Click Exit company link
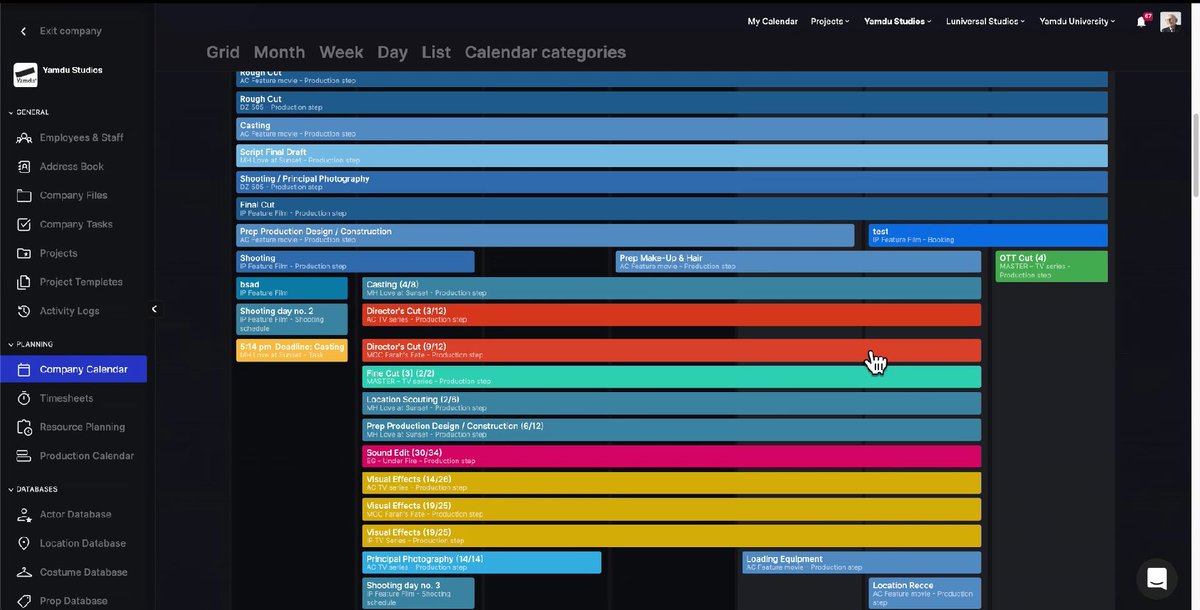The width and height of the screenshot is (1200, 610). (70, 31)
